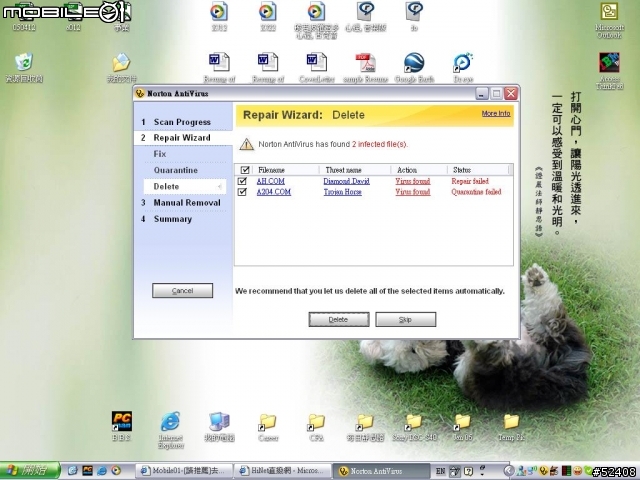
Task: Select Scan Progress step in sidebar
Action: coord(182,122)
